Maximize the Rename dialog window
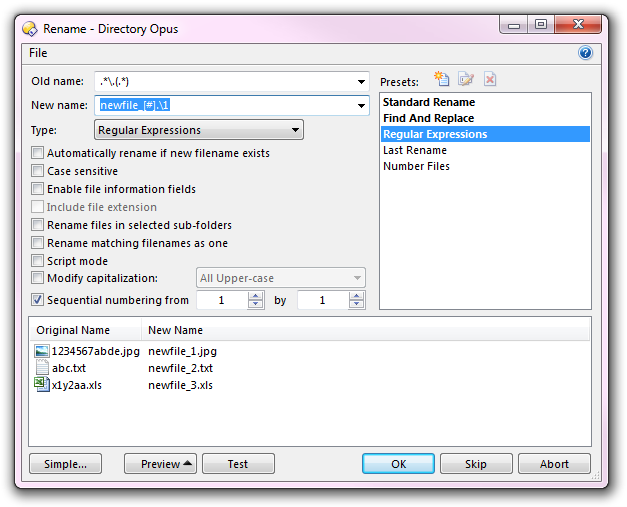Image resolution: width=627 pixels, height=507 pixels. (541, 24)
